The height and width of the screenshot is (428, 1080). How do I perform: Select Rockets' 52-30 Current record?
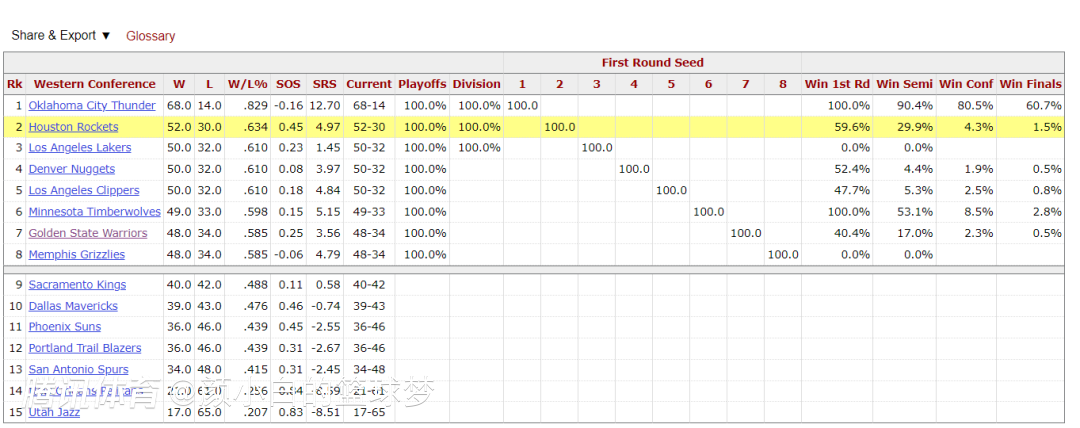[369, 127]
